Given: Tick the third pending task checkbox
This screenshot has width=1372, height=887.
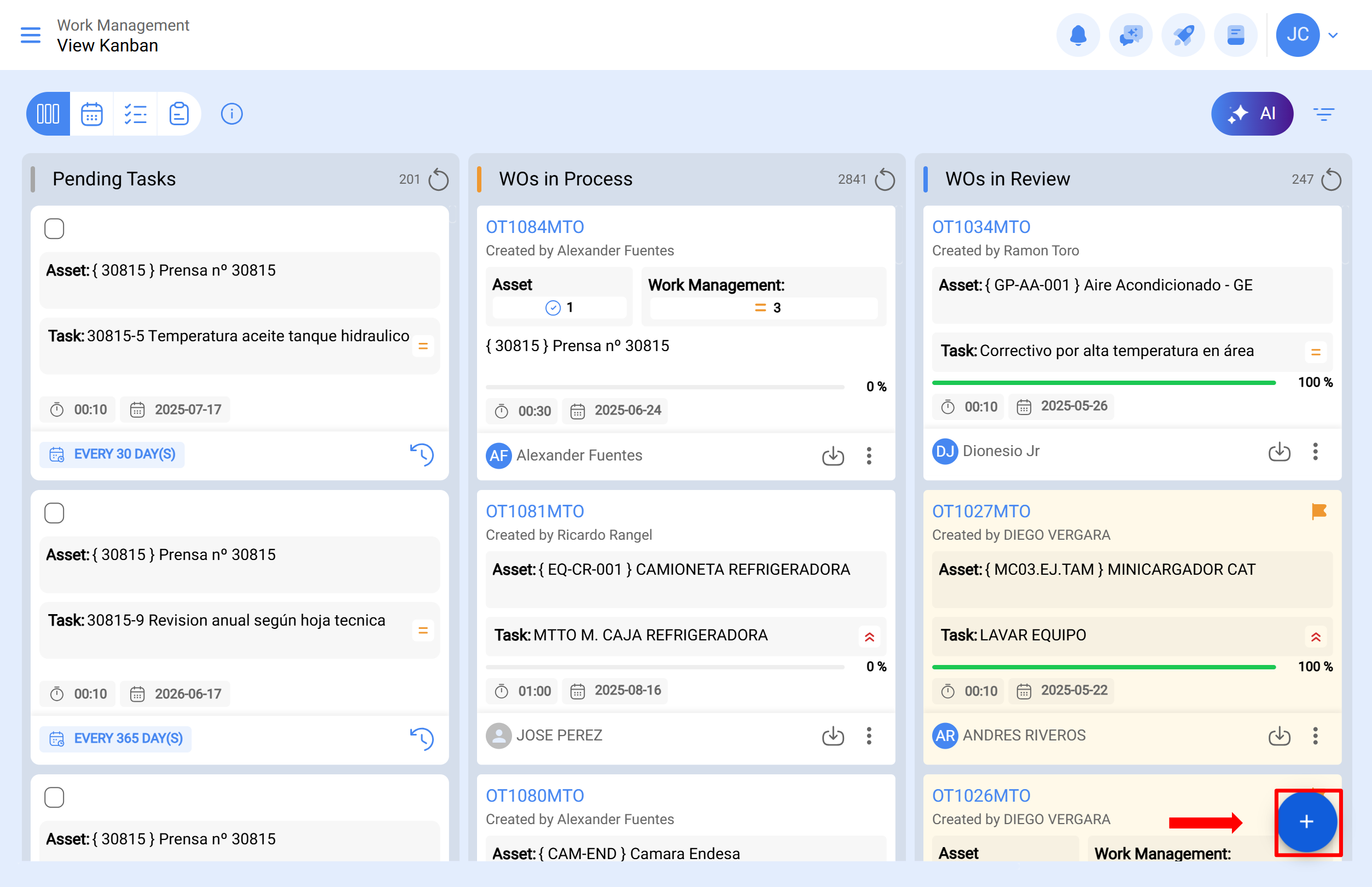Looking at the screenshot, I should [x=54, y=797].
